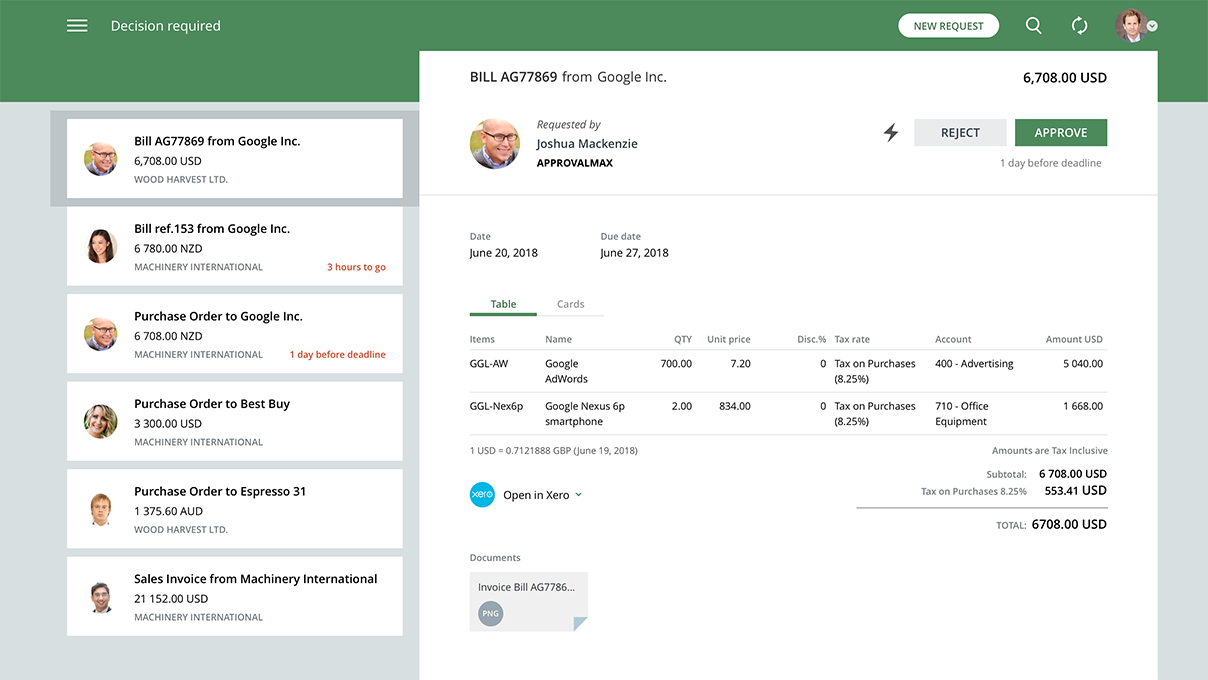The width and height of the screenshot is (1208, 680).
Task: Click the NEW REQUEST button
Action: coord(948,25)
